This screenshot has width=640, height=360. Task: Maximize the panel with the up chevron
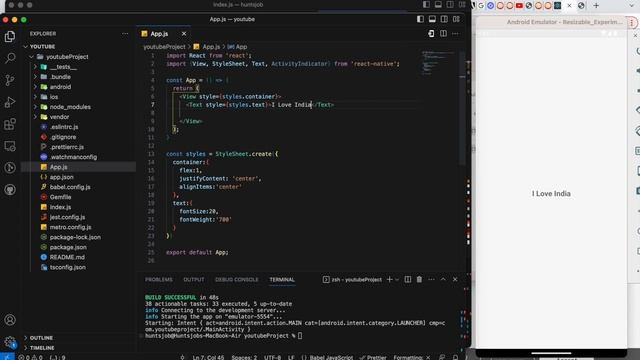tap(443, 280)
